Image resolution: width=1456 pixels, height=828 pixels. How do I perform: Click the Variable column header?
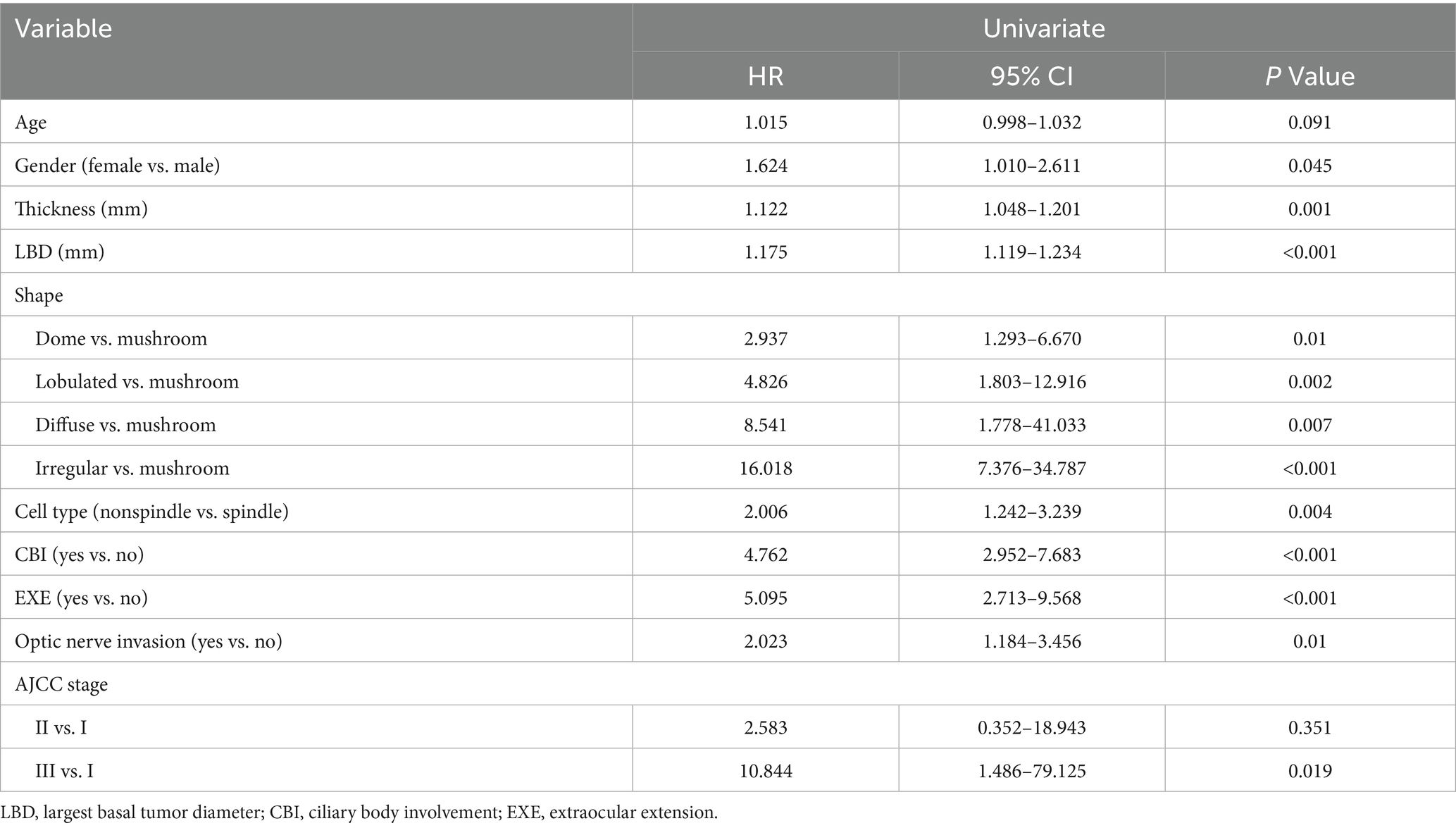[x=63, y=29]
